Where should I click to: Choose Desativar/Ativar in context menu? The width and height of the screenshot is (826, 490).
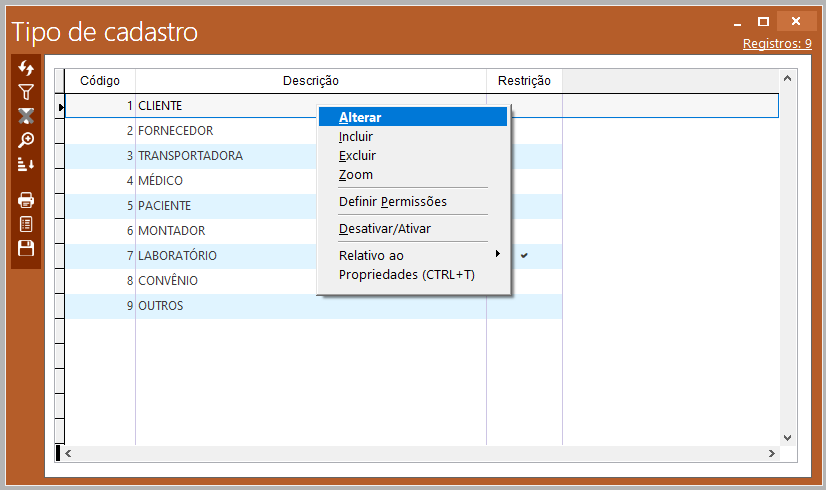[x=385, y=229]
